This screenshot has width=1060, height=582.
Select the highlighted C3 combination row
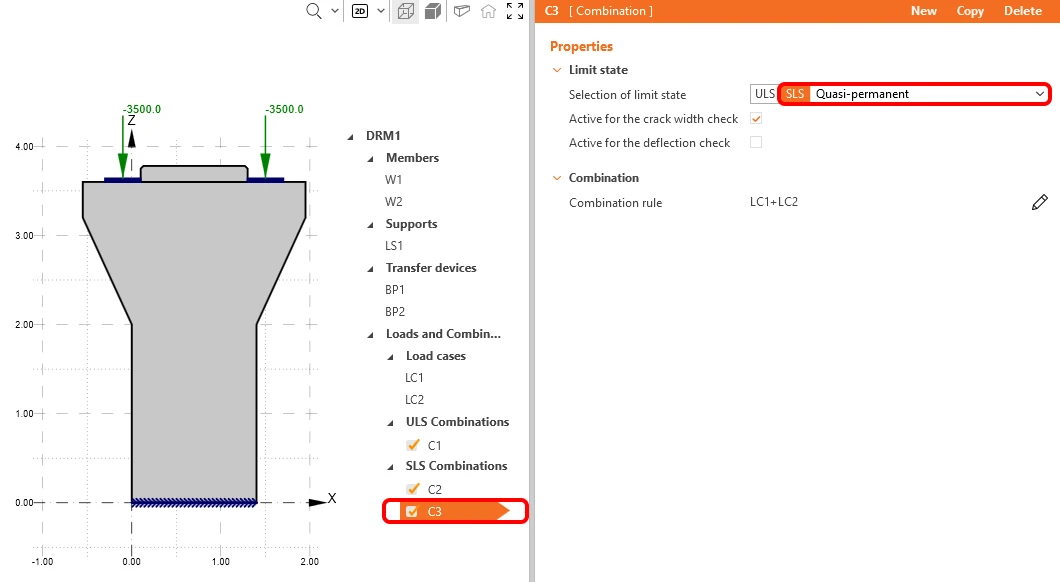pos(454,512)
